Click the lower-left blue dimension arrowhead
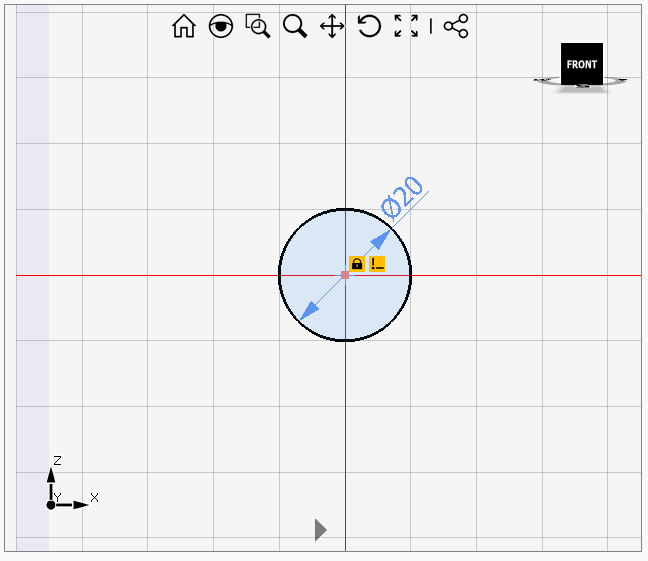 click(310, 311)
